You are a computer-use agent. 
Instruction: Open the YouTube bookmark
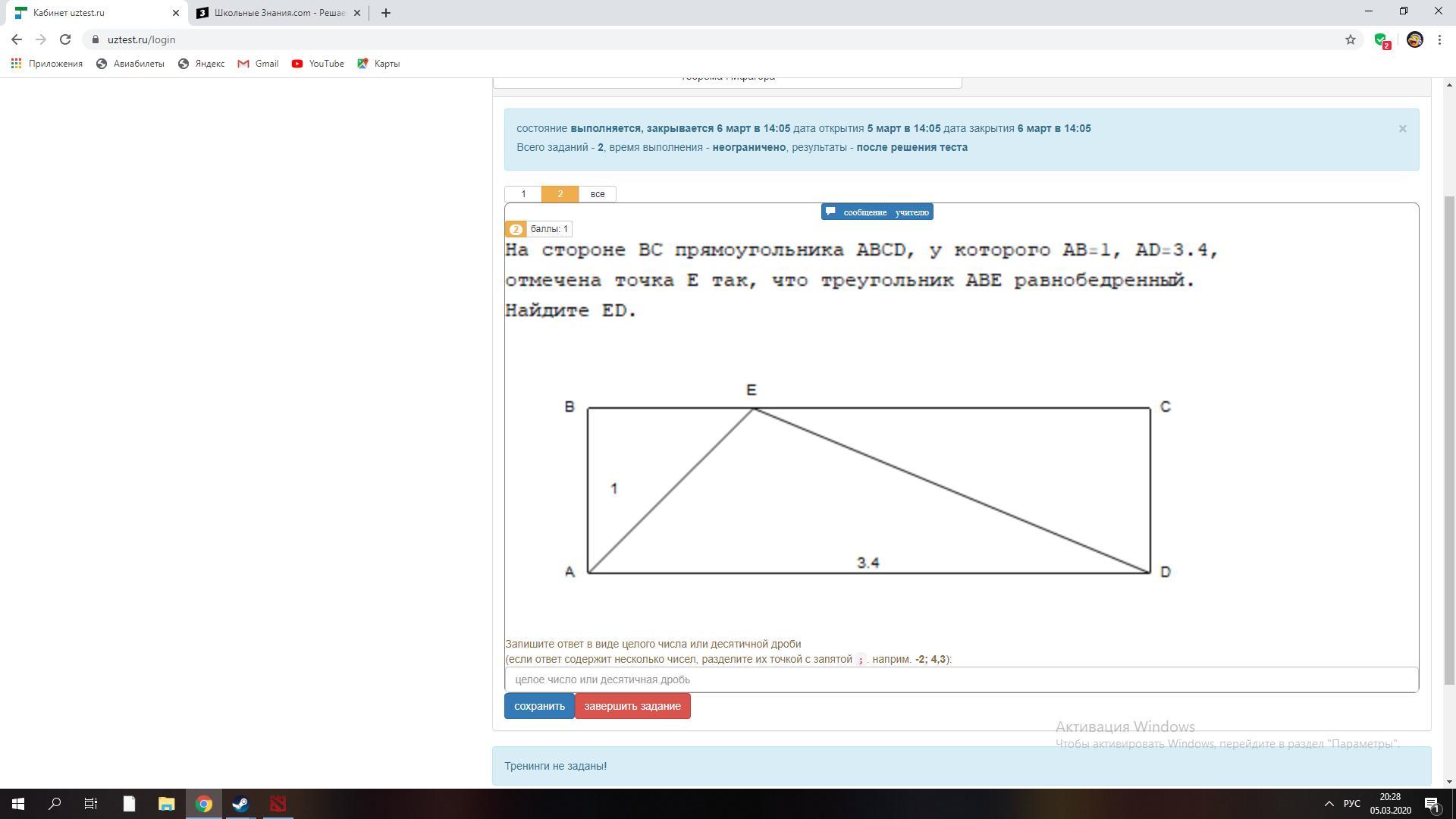(318, 64)
